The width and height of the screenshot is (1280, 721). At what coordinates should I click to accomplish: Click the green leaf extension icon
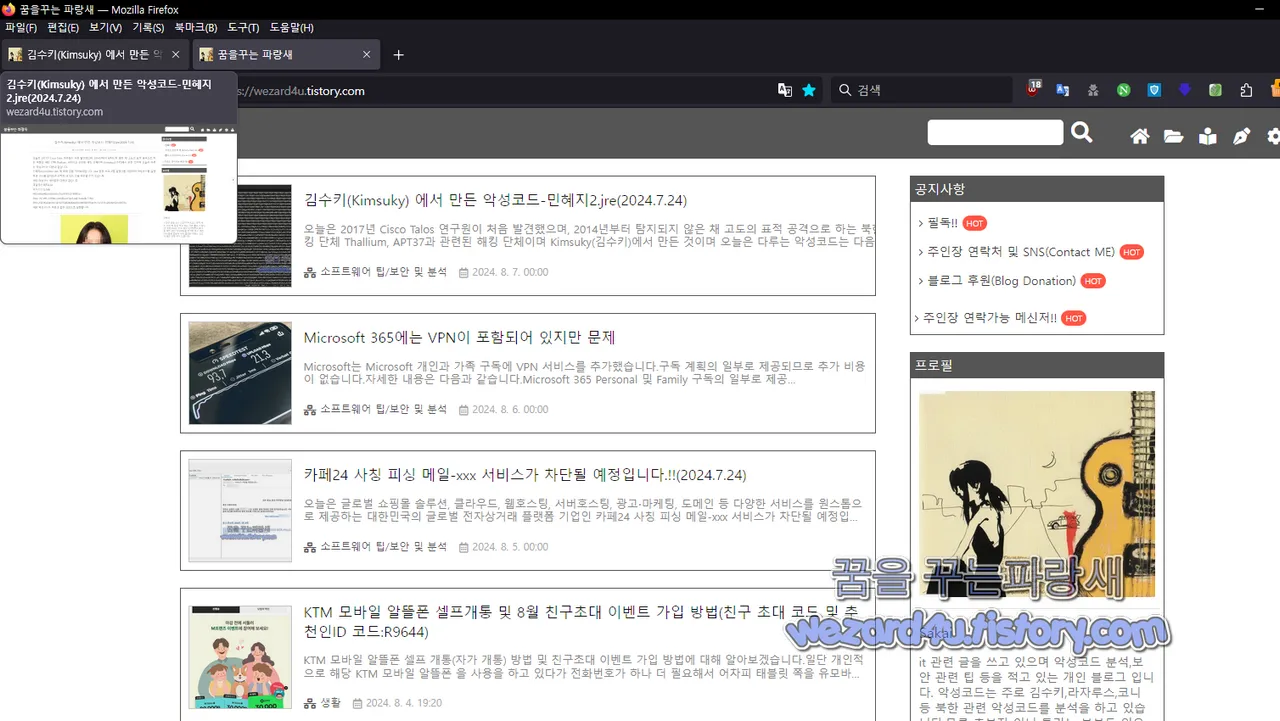(1215, 90)
